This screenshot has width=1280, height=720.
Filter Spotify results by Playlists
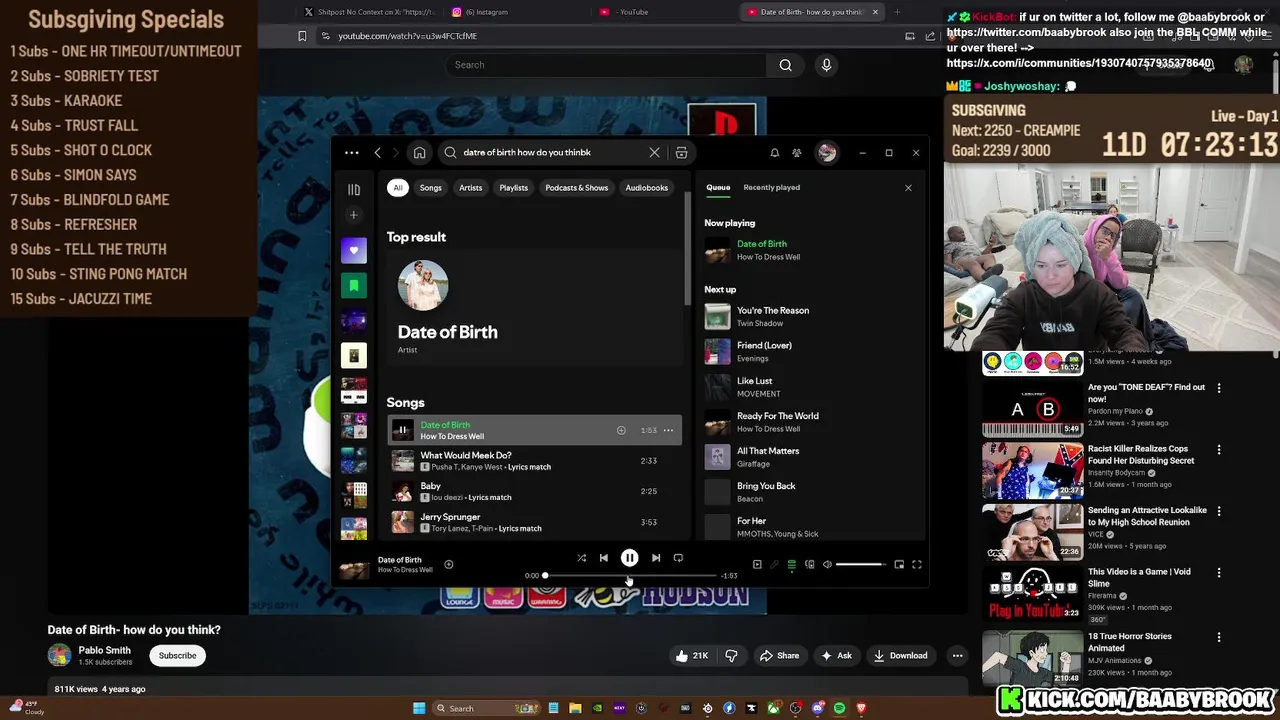click(514, 188)
